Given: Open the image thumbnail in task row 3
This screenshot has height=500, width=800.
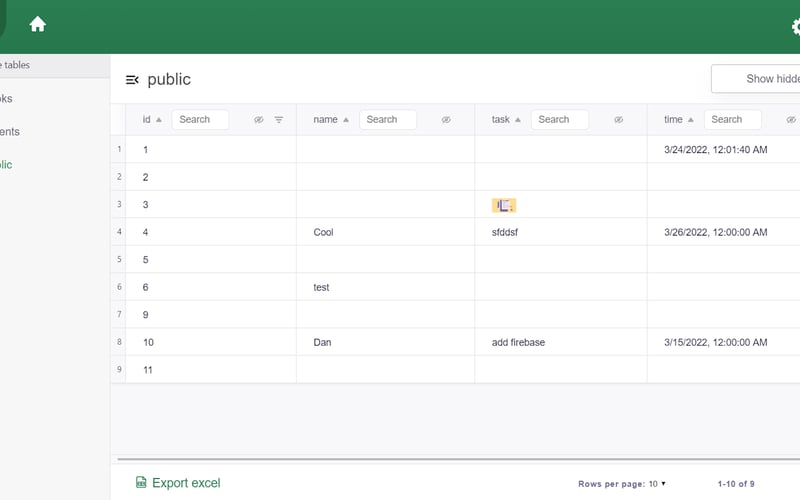Looking at the screenshot, I should tap(504, 205).
